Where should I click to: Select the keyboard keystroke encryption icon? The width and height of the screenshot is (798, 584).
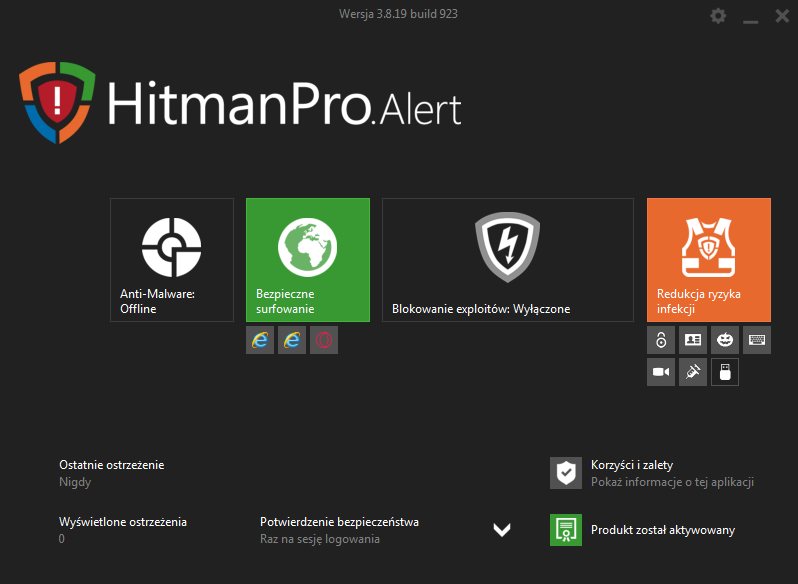pyautogui.click(x=757, y=340)
